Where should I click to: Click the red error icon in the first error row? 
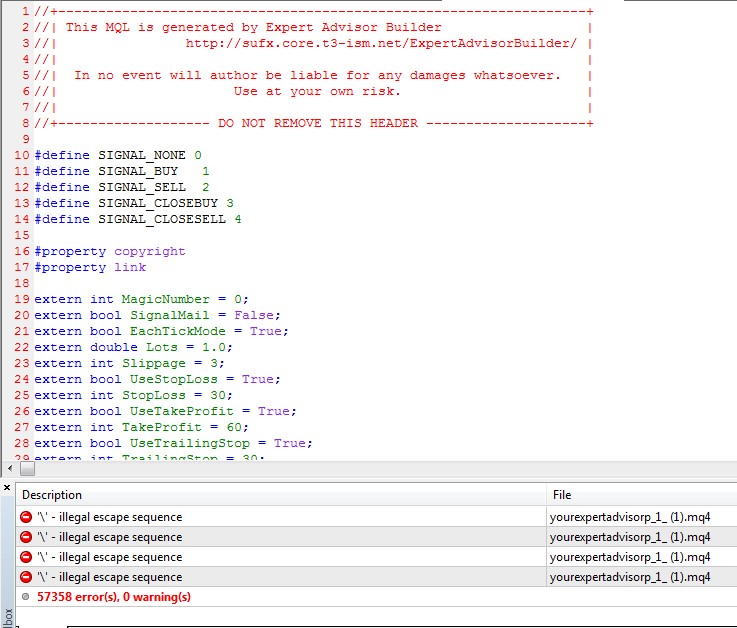point(26,517)
